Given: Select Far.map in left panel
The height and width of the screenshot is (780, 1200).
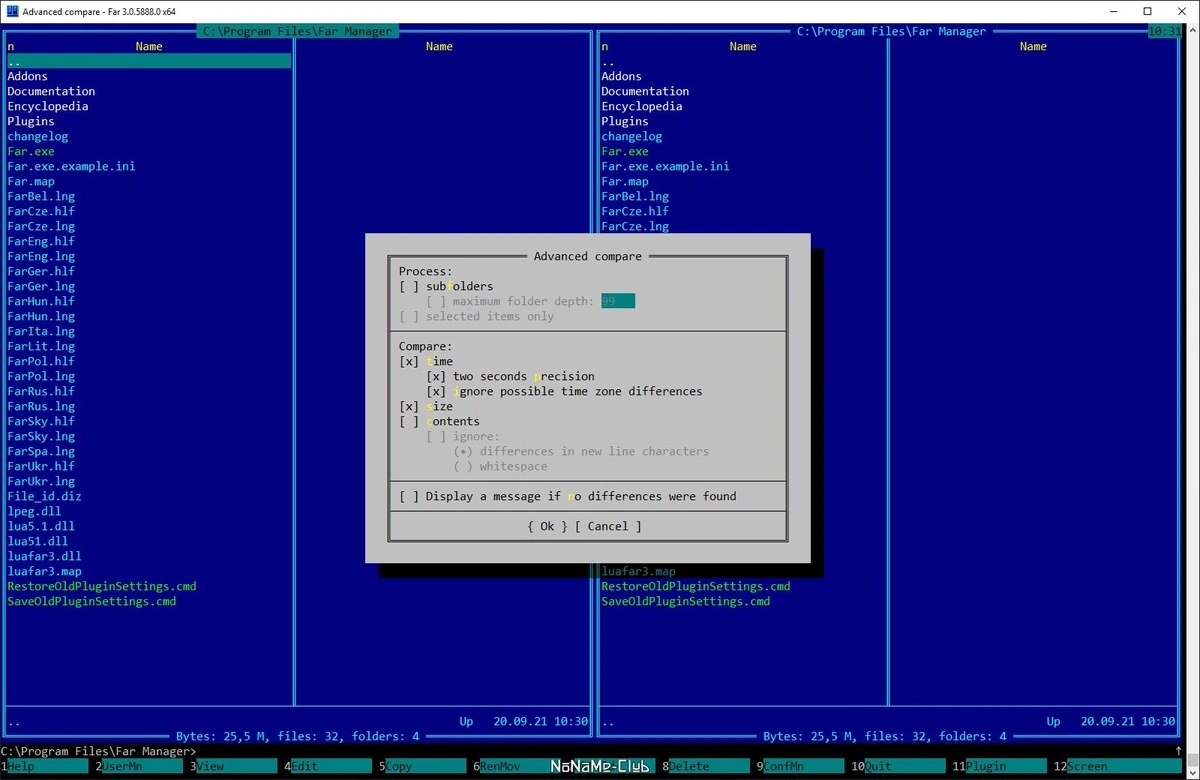Looking at the screenshot, I should [x=31, y=181].
